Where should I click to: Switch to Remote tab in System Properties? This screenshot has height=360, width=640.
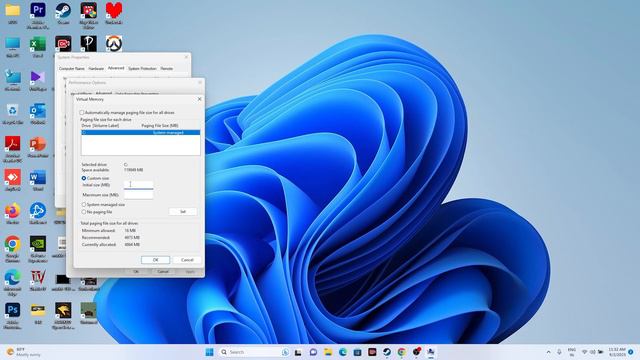coord(167,69)
